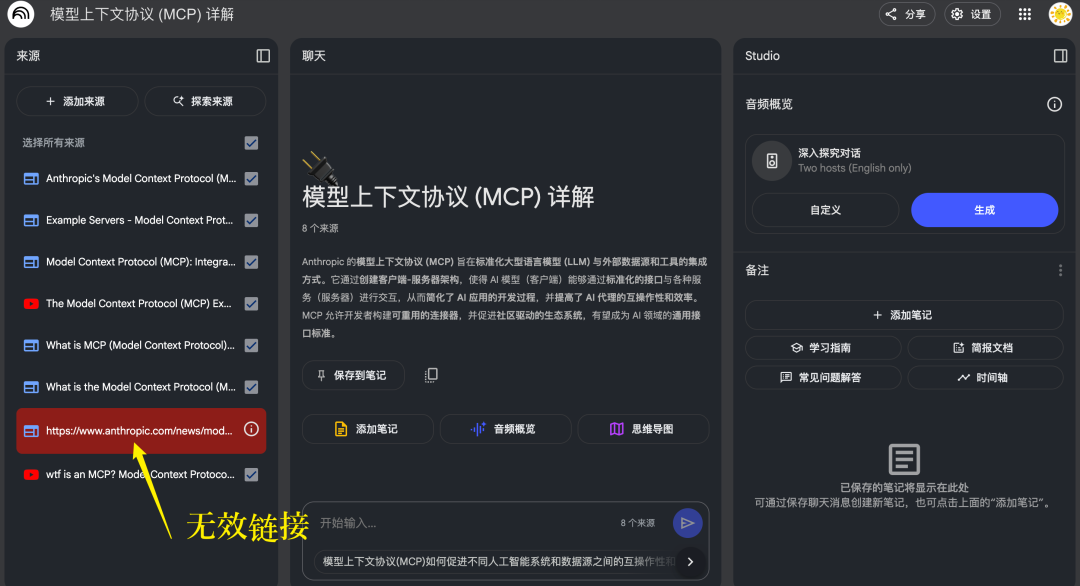Collapse the 来源 sources panel
Image resolution: width=1080 pixels, height=586 pixels.
tap(263, 56)
